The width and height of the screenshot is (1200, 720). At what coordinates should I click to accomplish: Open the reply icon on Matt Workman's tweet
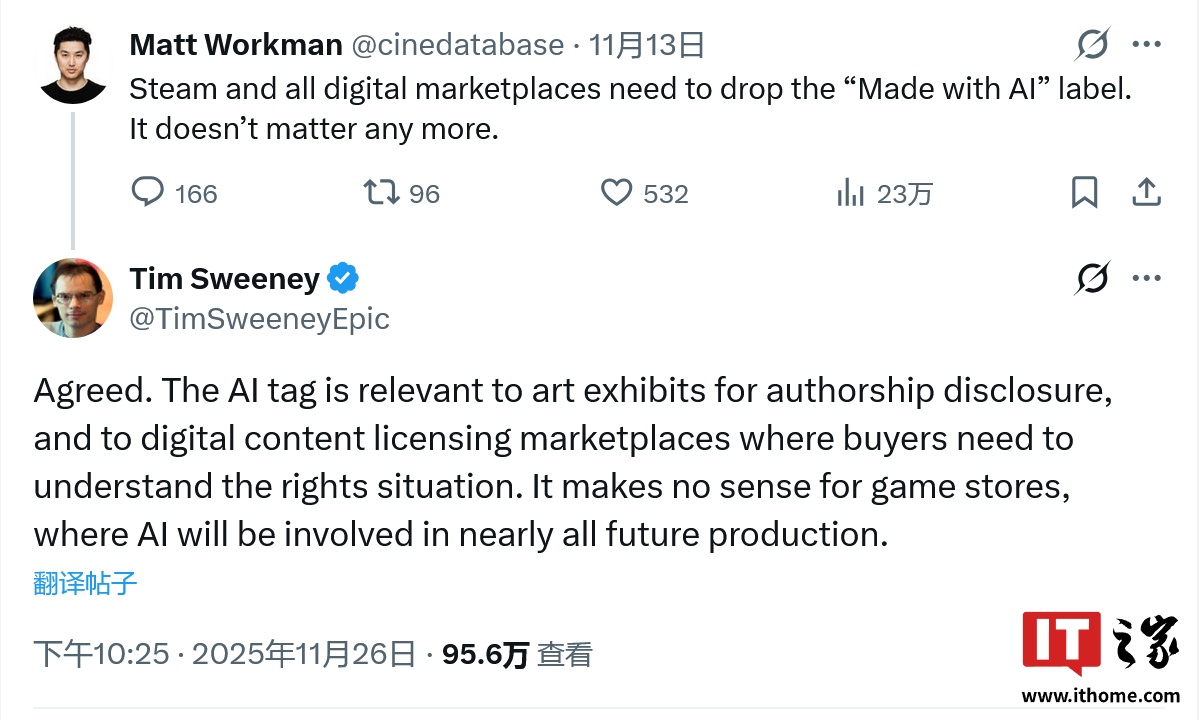point(148,193)
